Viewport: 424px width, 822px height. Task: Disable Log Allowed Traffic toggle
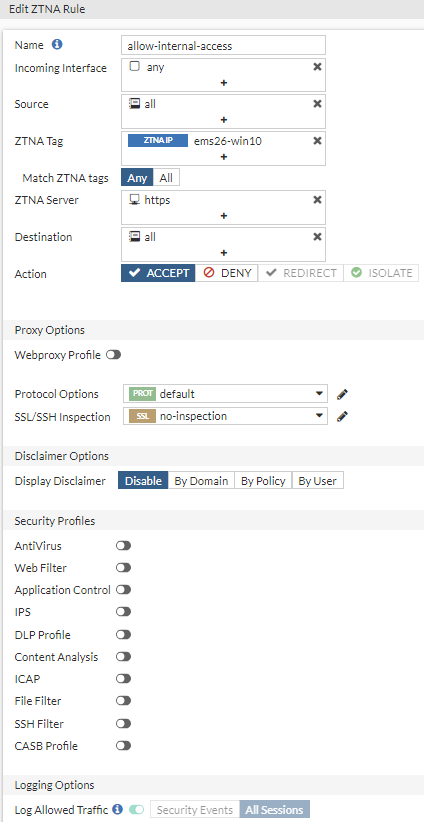coord(136,809)
